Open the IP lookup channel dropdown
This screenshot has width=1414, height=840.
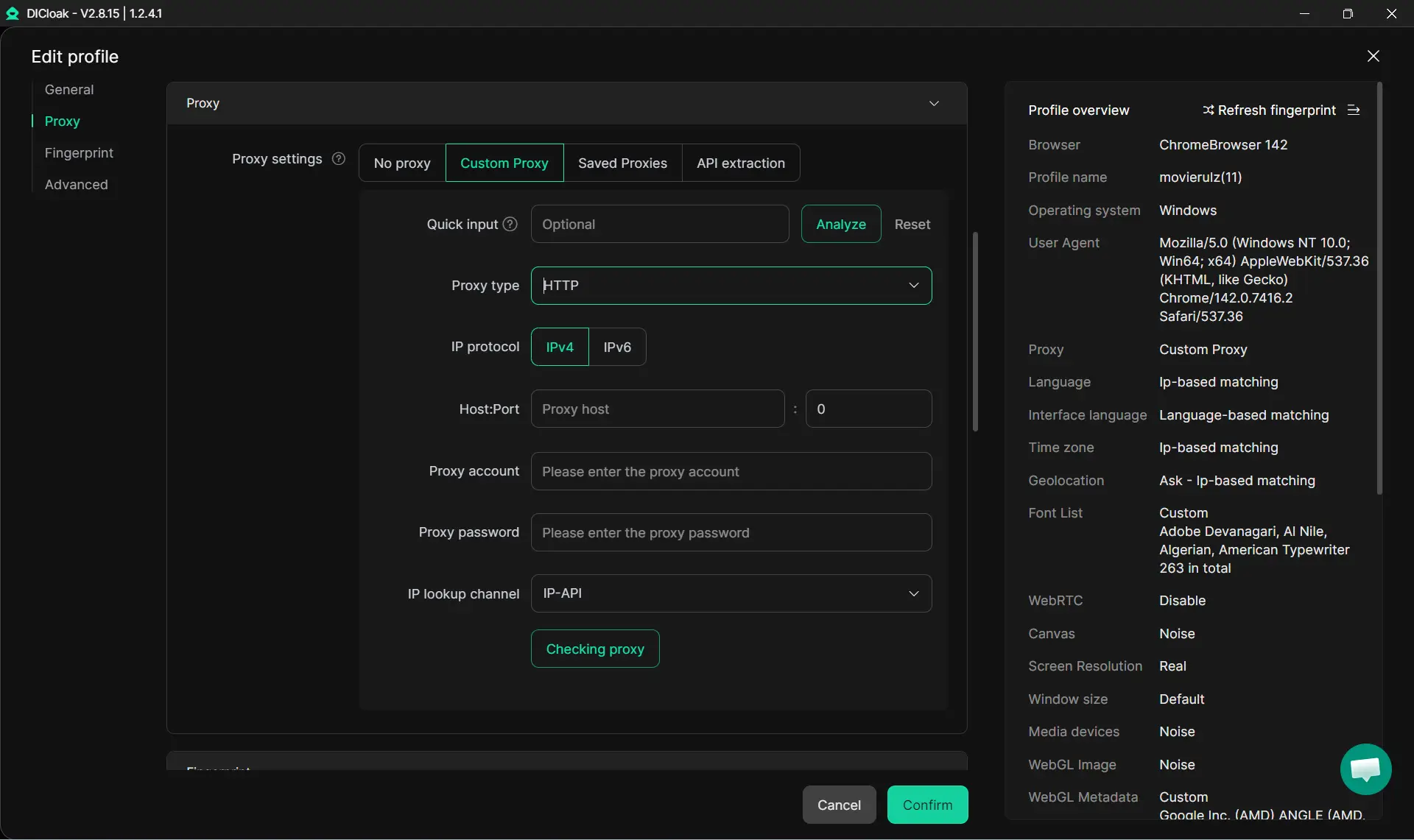click(731, 593)
